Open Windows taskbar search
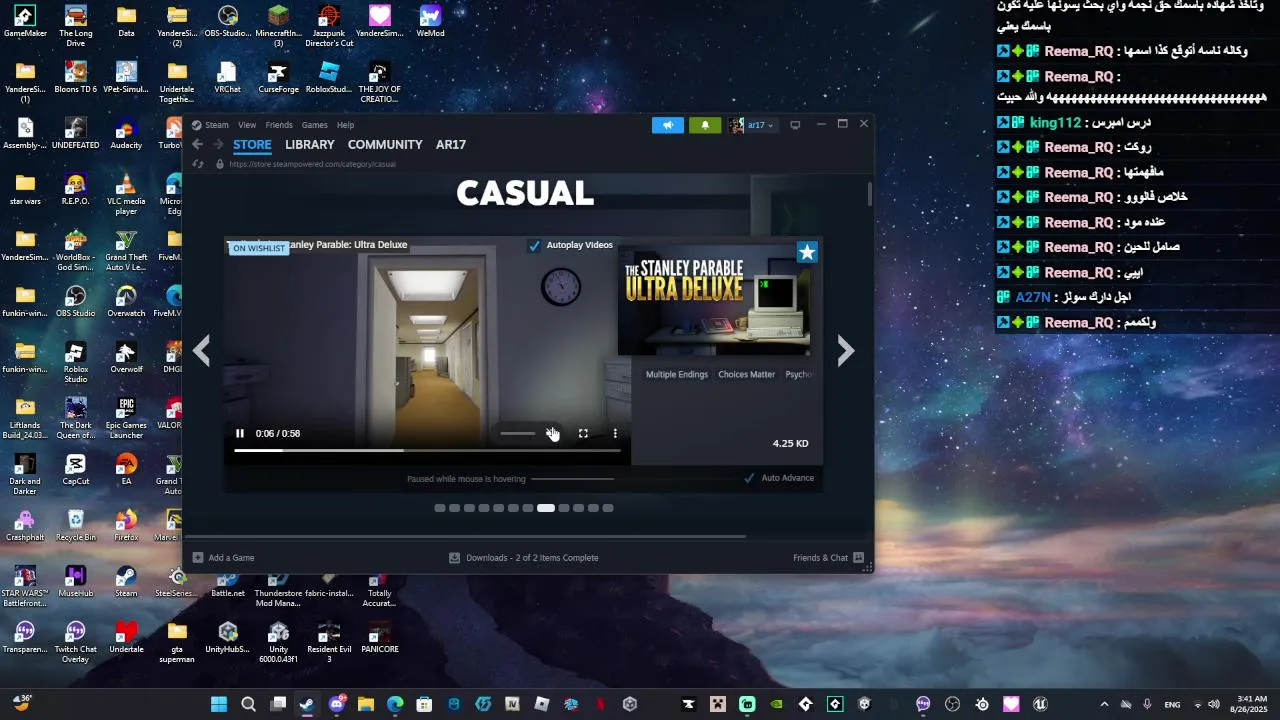The image size is (1280, 720). pos(248,704)
